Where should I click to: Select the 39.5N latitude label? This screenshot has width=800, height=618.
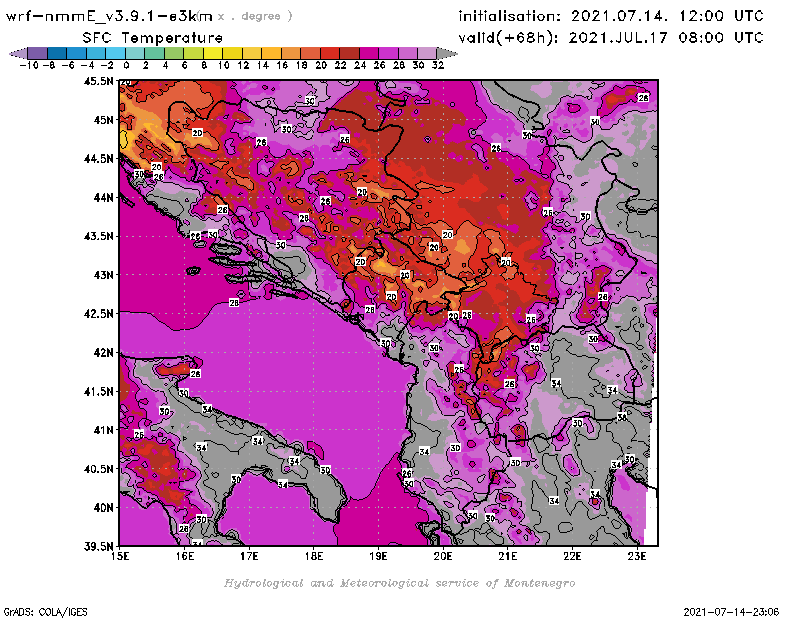tap(98, 547)
